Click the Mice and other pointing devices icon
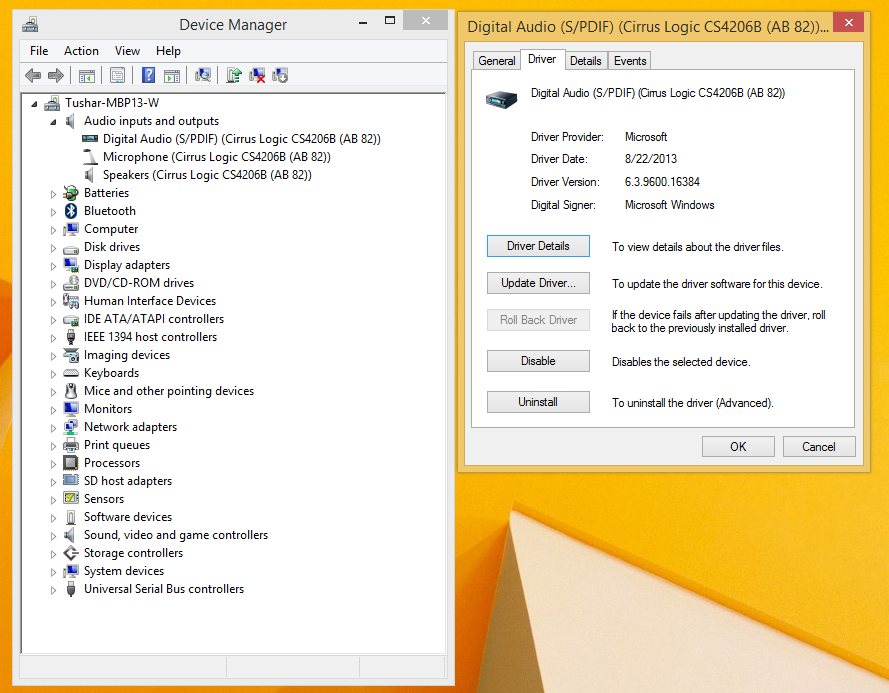889x693 pixels. click(70, 391)
